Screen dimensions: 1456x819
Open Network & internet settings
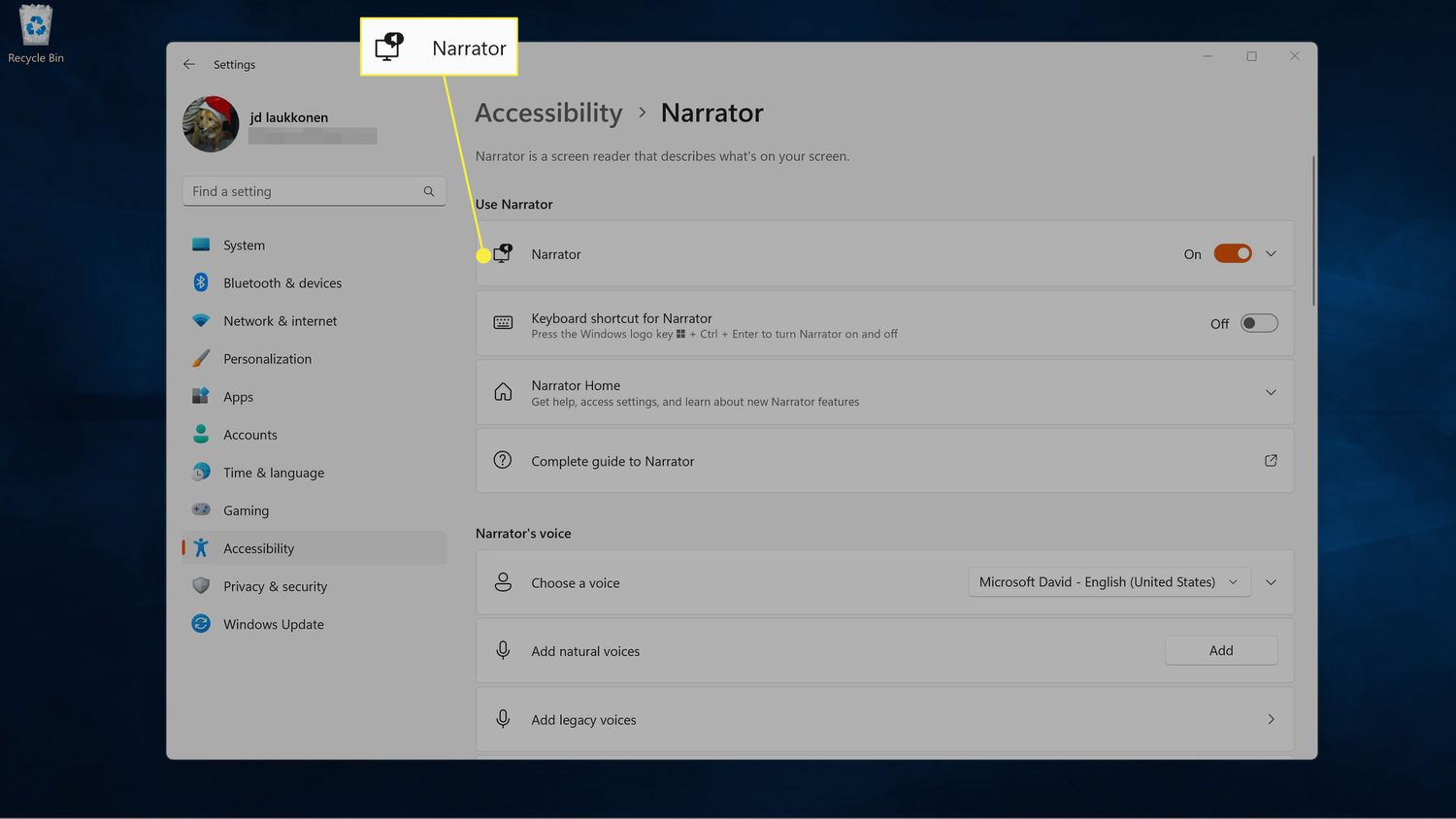[x=314, y=320]
